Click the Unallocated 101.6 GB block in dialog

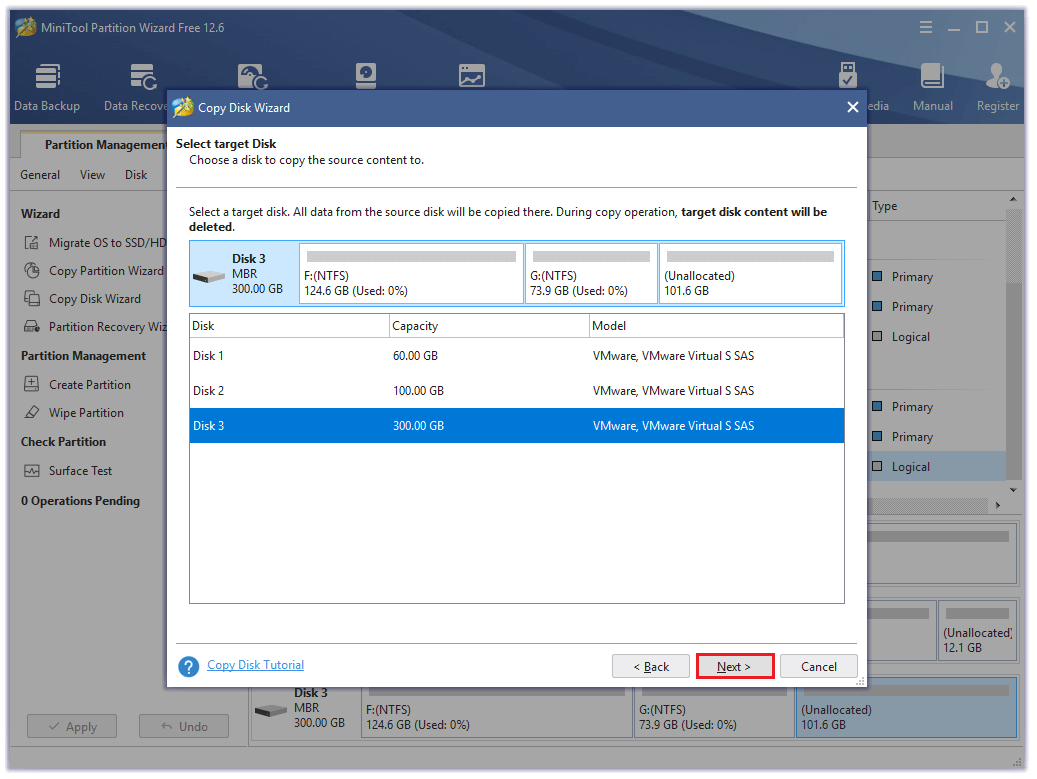[x=751, y=274]
